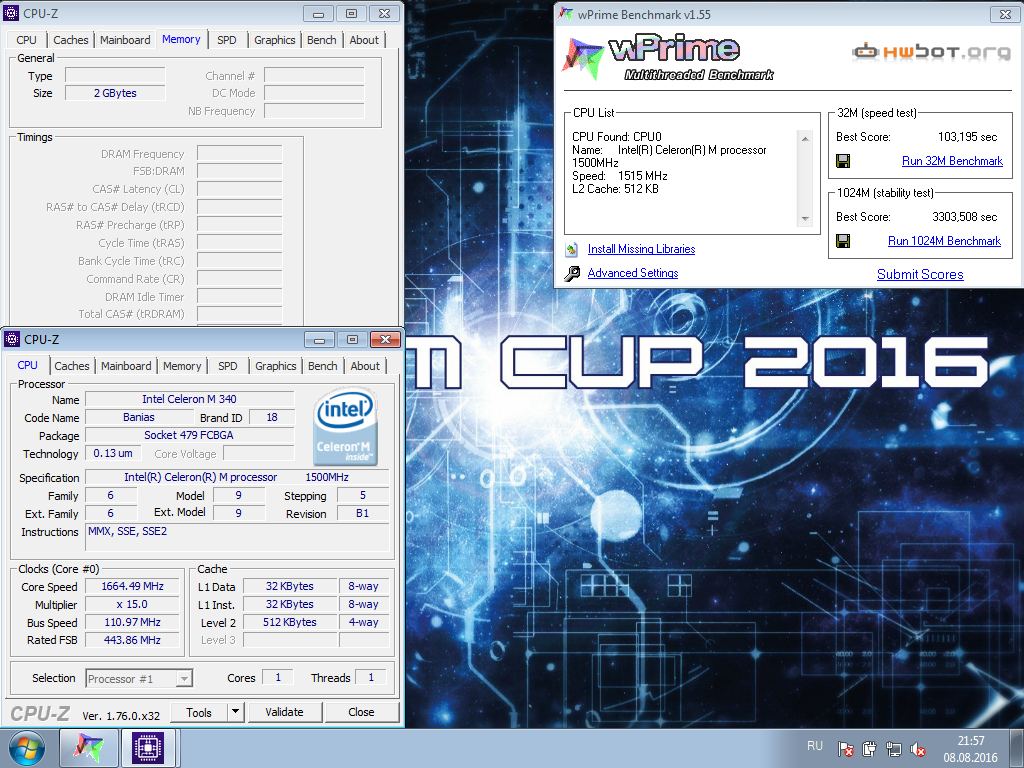
Task: Open the Tools button dropdown arrow
Action: tap(236, 712)
